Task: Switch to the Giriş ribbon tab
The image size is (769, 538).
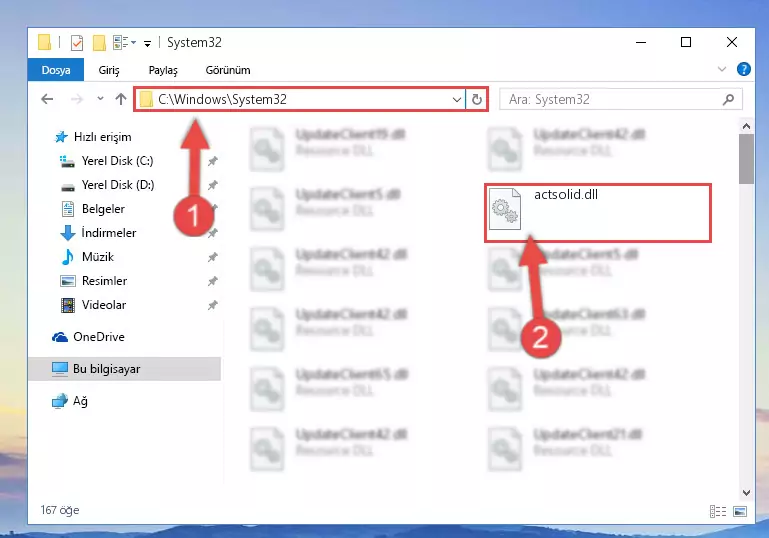Action: pos(109,70)
